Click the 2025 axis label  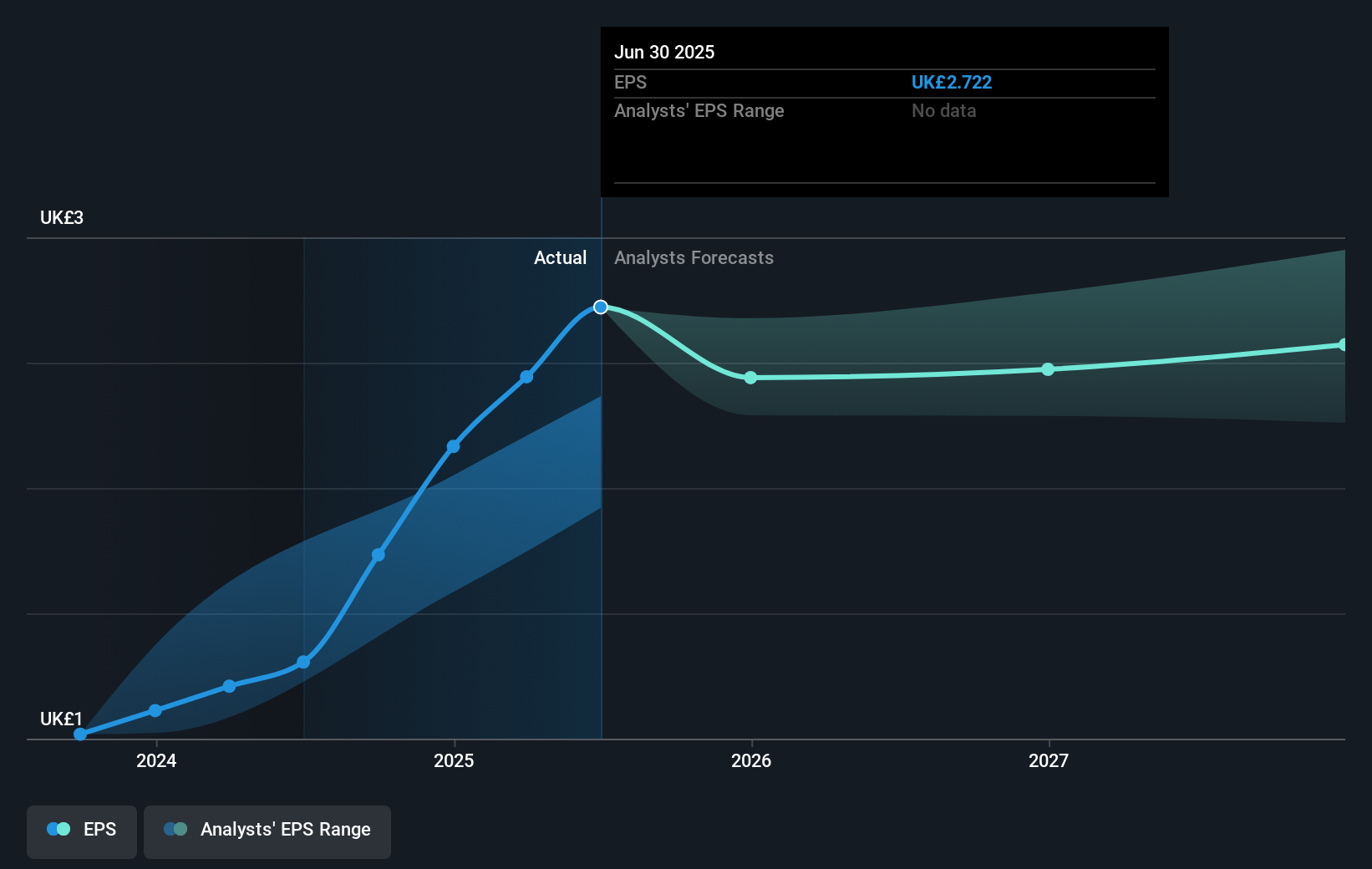pyautogui.click(x=454, y=760)
